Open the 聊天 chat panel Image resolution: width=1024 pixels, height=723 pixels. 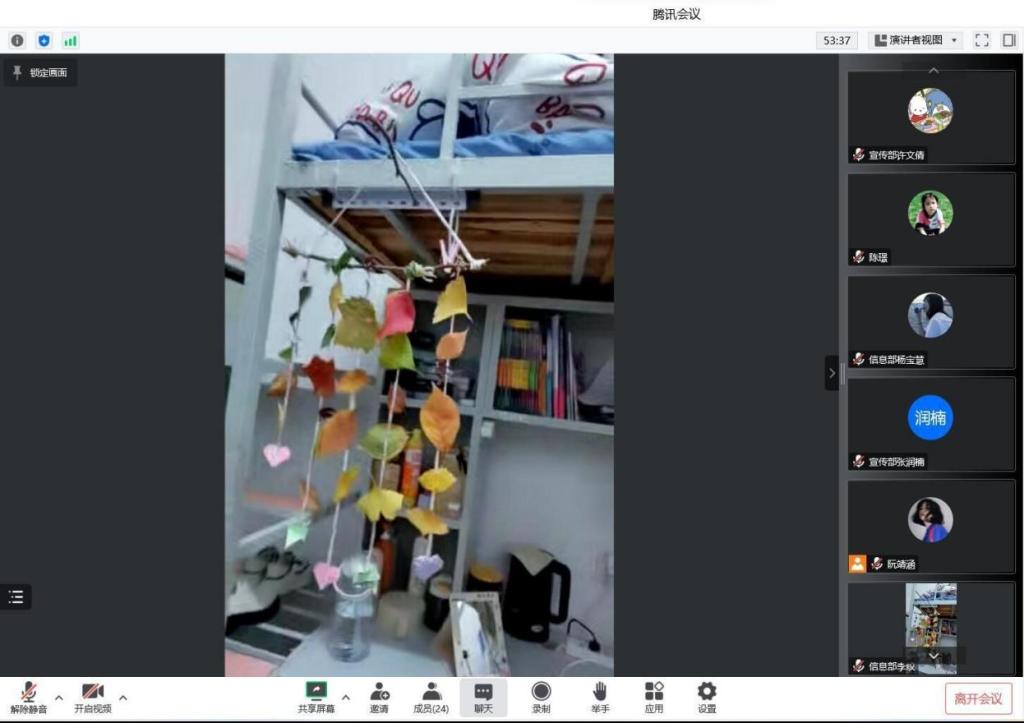click(483, 697)
